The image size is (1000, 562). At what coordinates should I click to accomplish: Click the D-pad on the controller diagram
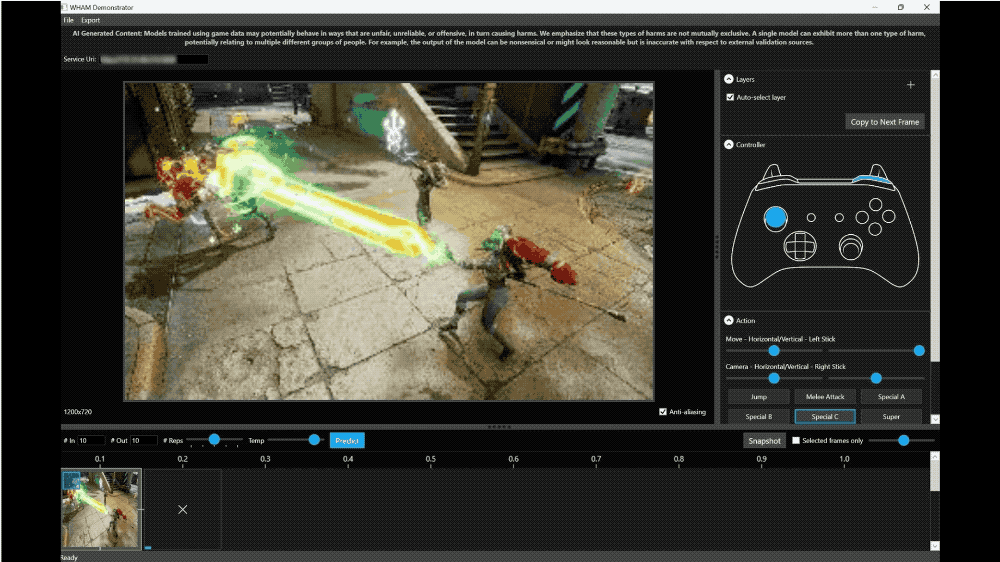click(x=800, y=245)
